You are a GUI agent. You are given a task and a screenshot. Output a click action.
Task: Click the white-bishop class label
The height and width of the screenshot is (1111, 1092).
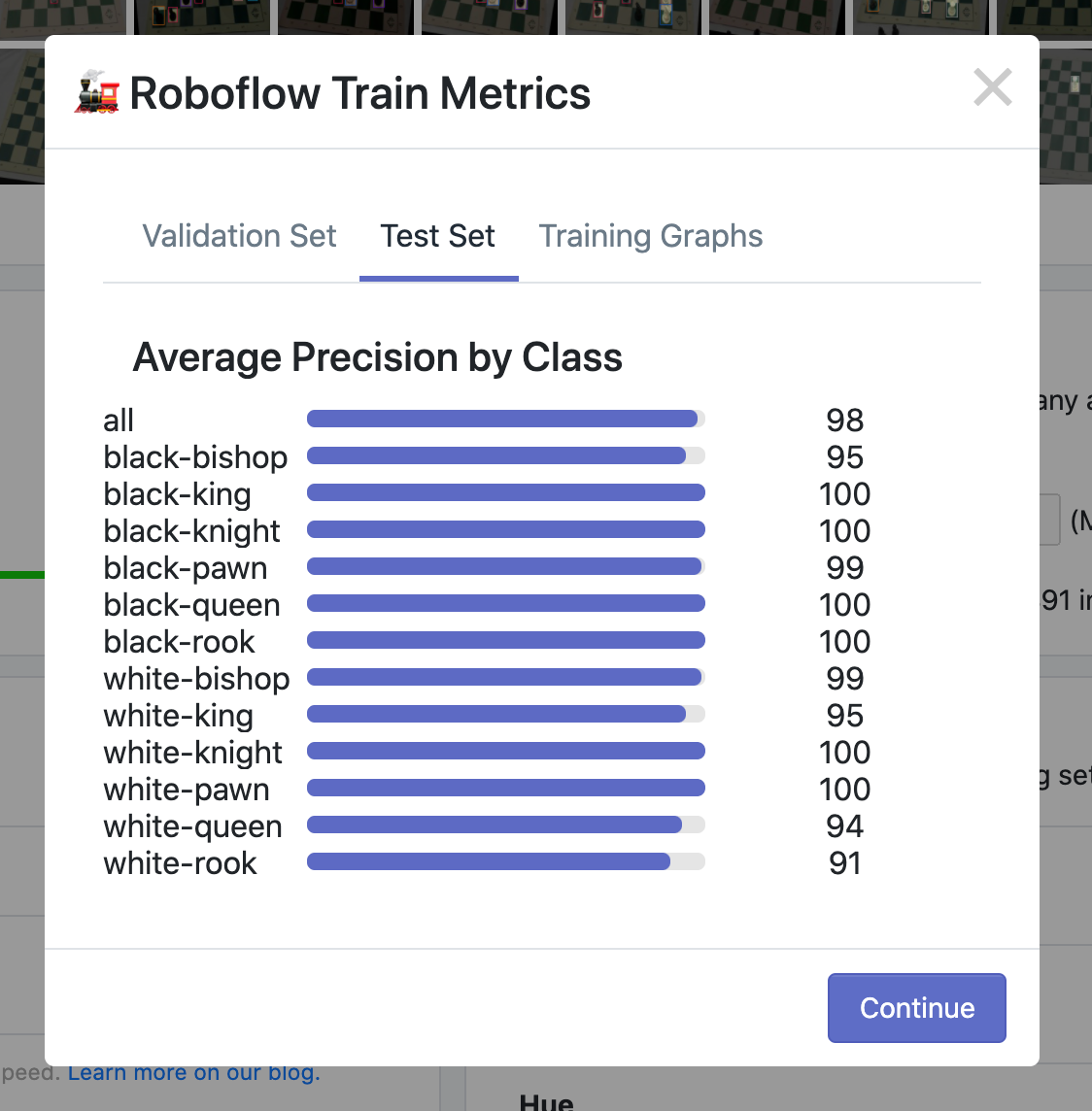click(196, 679)
